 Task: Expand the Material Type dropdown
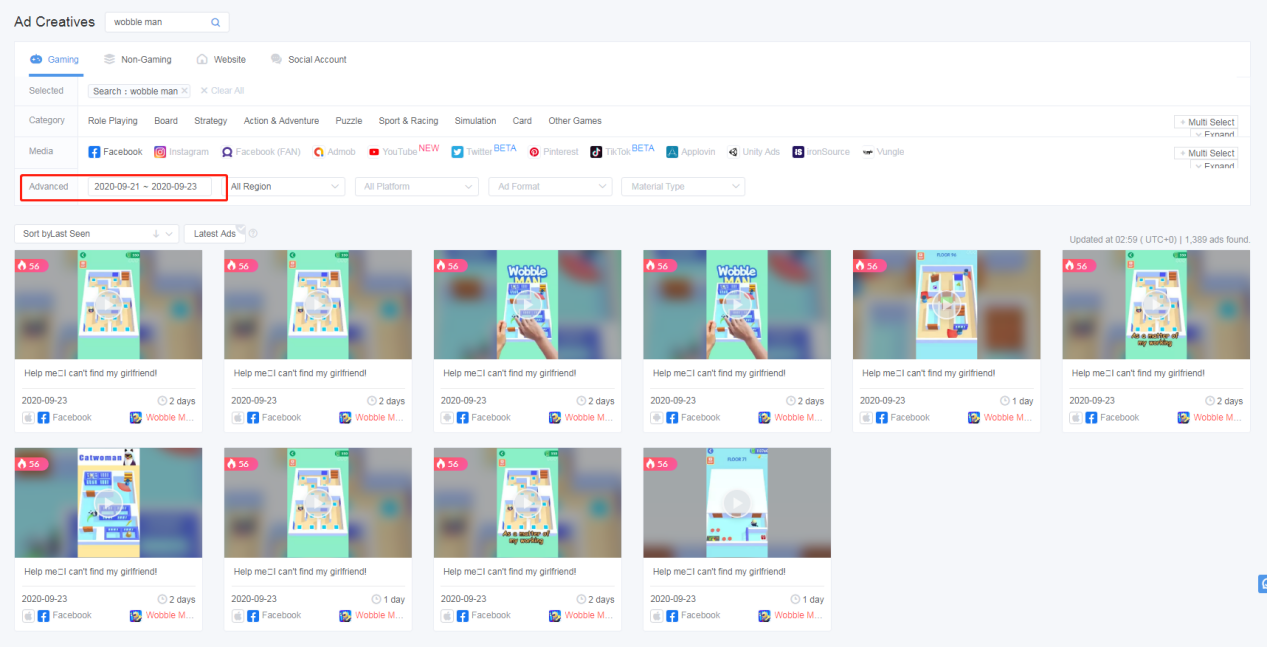(683, 187)
